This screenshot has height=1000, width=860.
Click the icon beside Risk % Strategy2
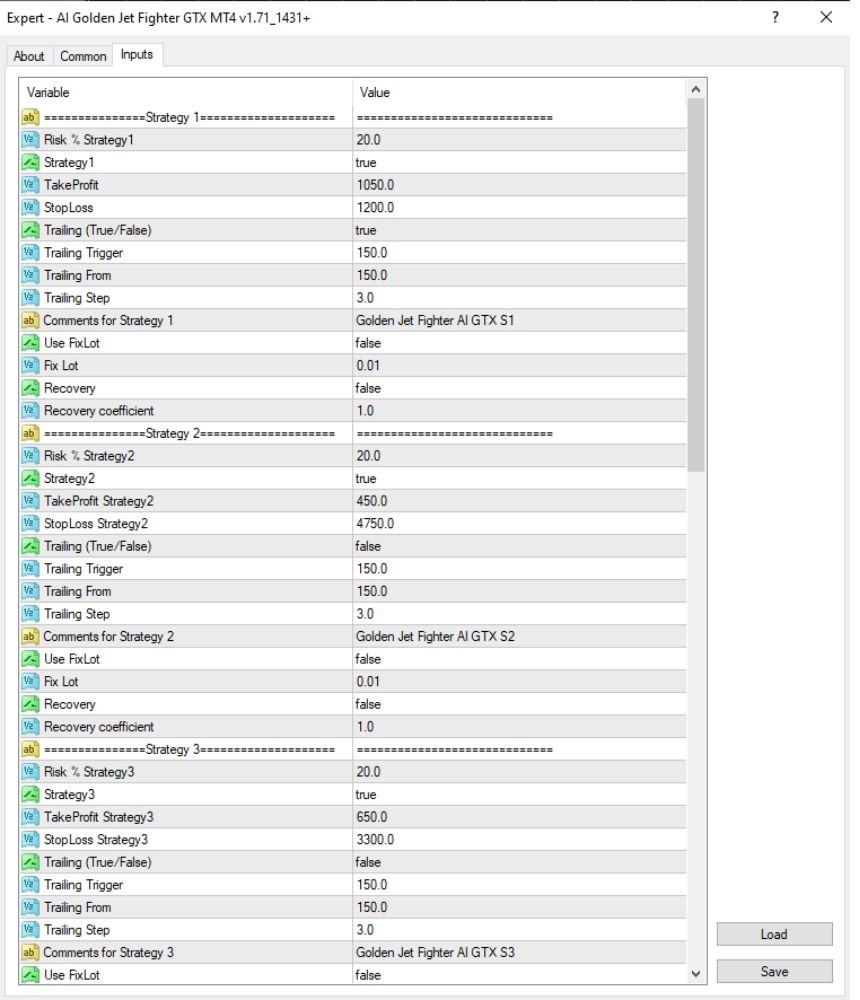30,455
